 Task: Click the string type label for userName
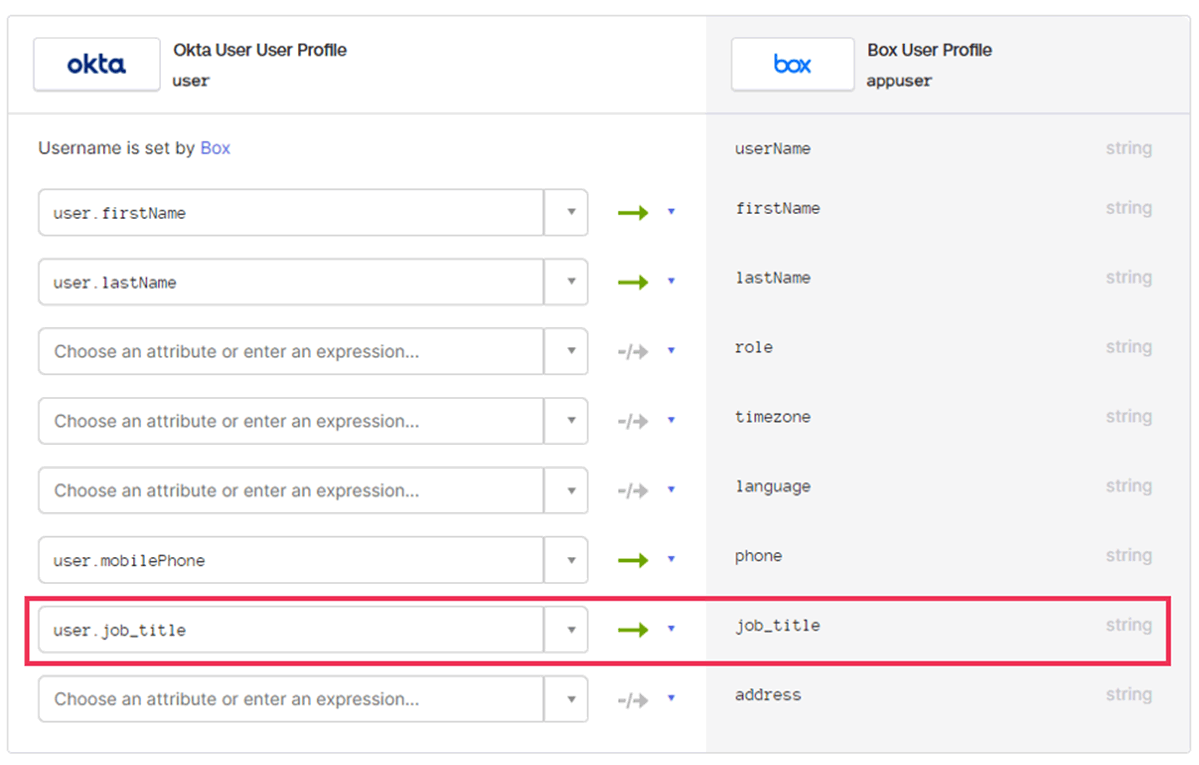(1129, 148)
